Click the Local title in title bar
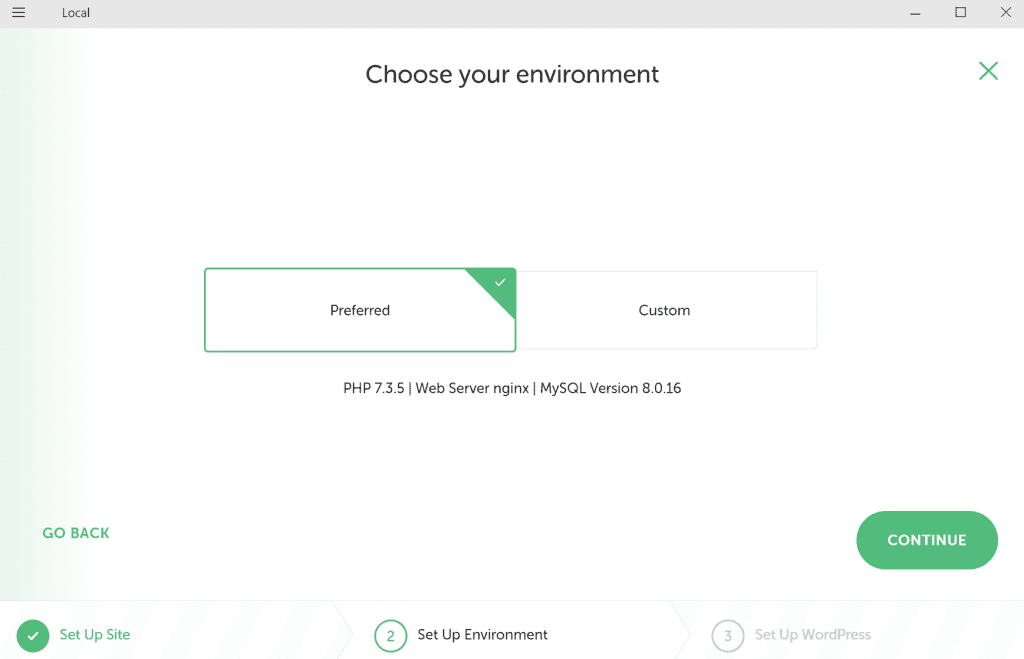The image size is (1024, 659). 76,13
